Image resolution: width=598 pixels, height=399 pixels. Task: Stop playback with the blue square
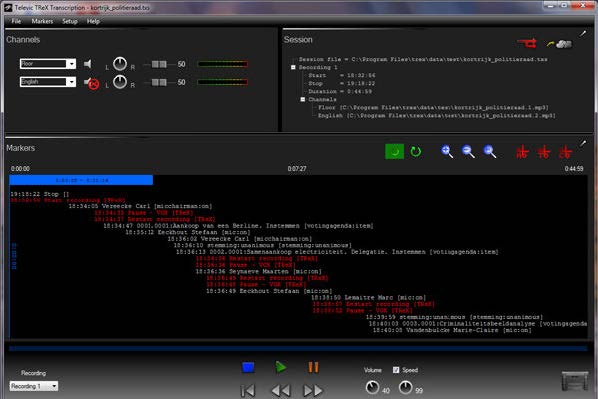pos(248,367)
